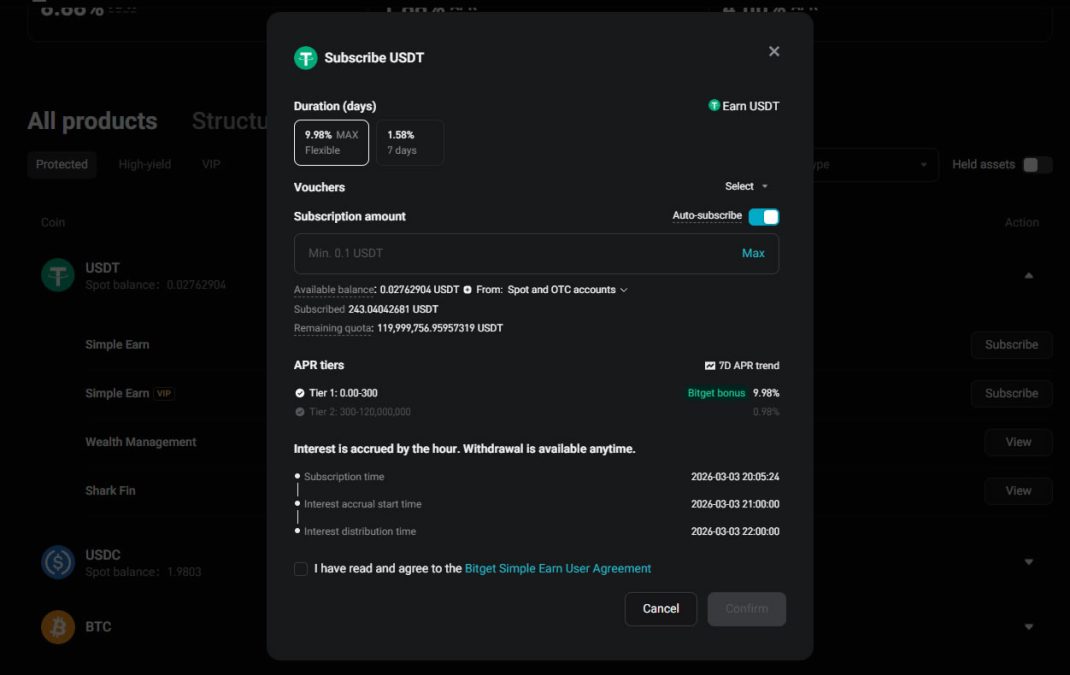Screen dimensions: 1070x675
Task: Click the VIP badge next to Simple Earn
Action: (164, 393)
